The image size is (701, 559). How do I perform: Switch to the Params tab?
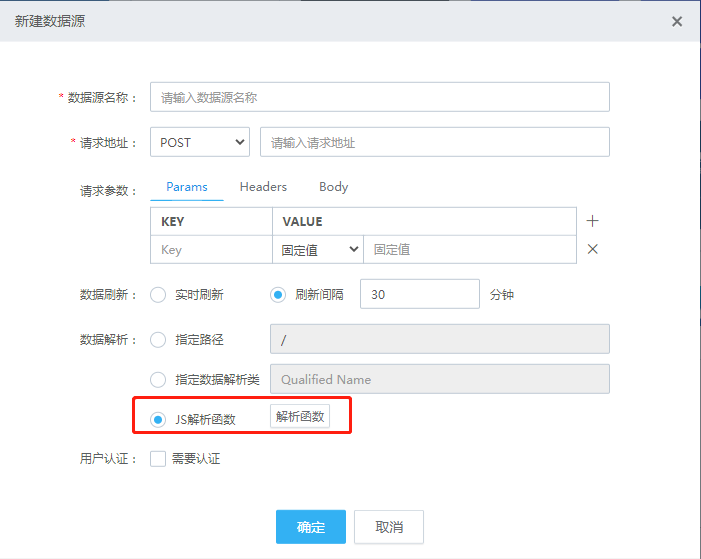click(187, 186)
